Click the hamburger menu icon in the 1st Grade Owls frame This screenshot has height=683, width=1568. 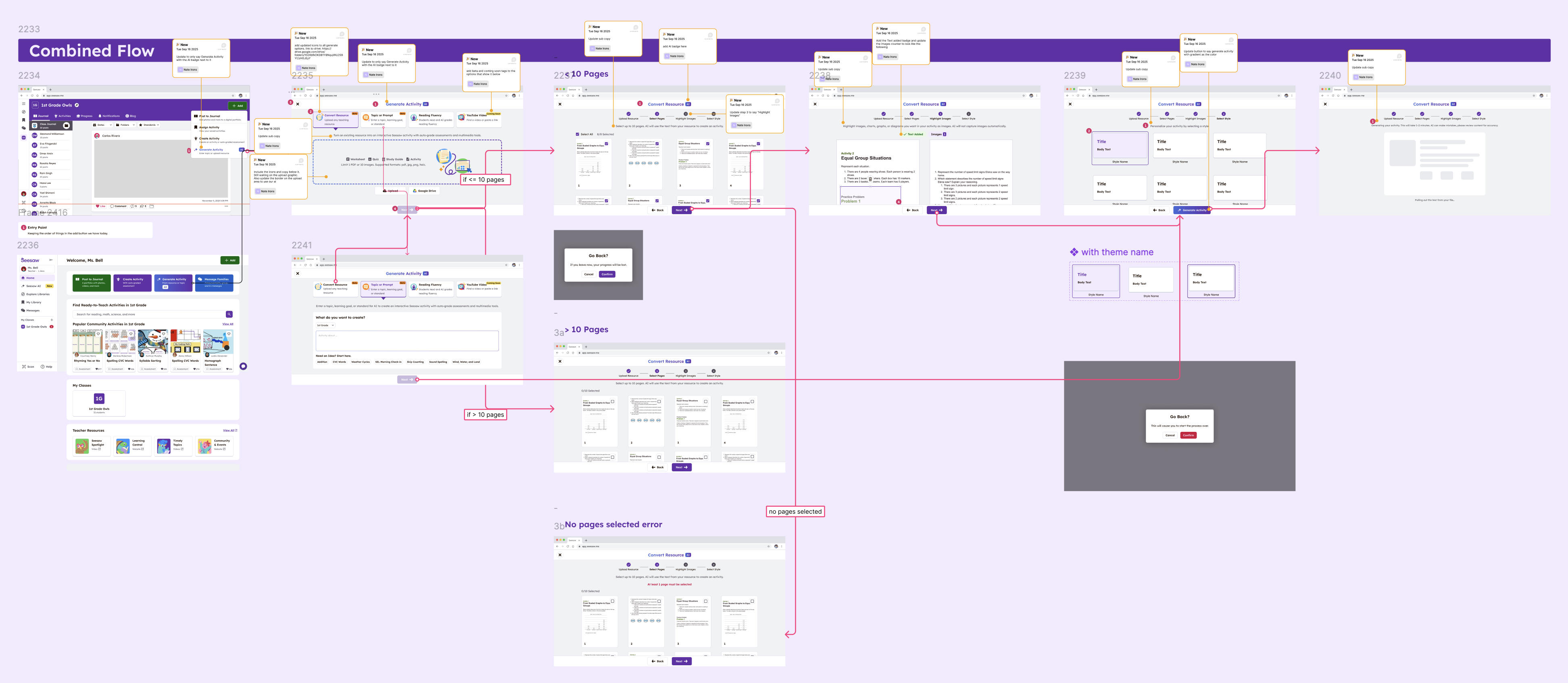click(24, 104)
